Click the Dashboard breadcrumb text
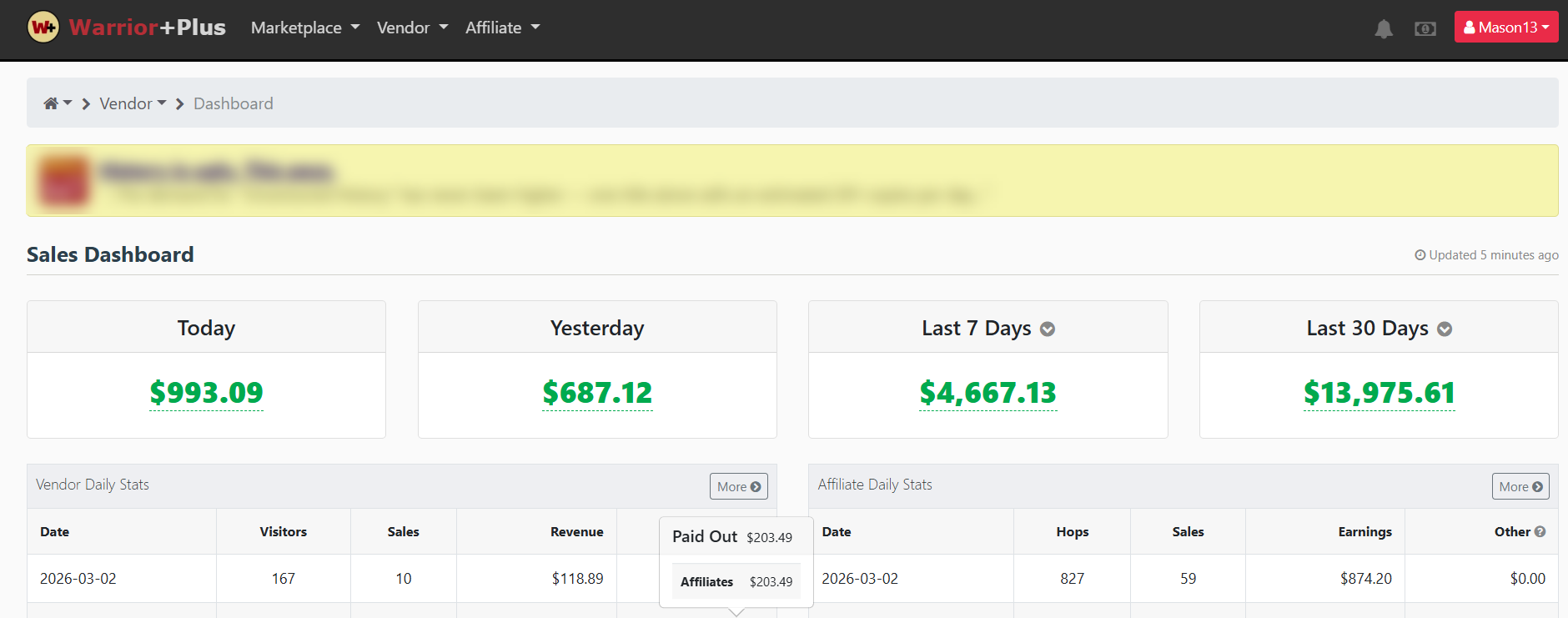1568x618 pixels. 234,103
